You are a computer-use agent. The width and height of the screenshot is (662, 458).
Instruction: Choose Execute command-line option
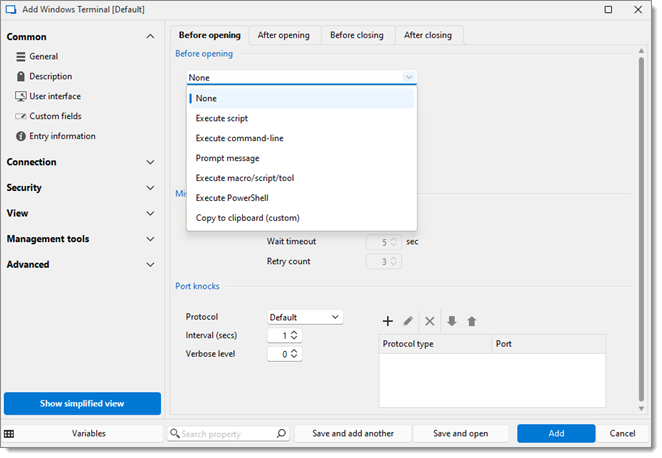pyautogui.click(x=301, y=138)
